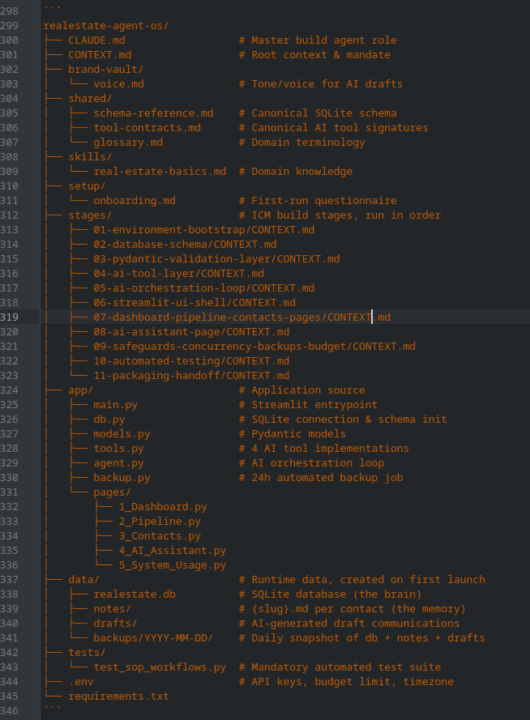Viewport: 530px width, 720px height.
Task: Click the 09-safeguards-concurrency-backups-budget line
Action: click(x=254, y=346)
